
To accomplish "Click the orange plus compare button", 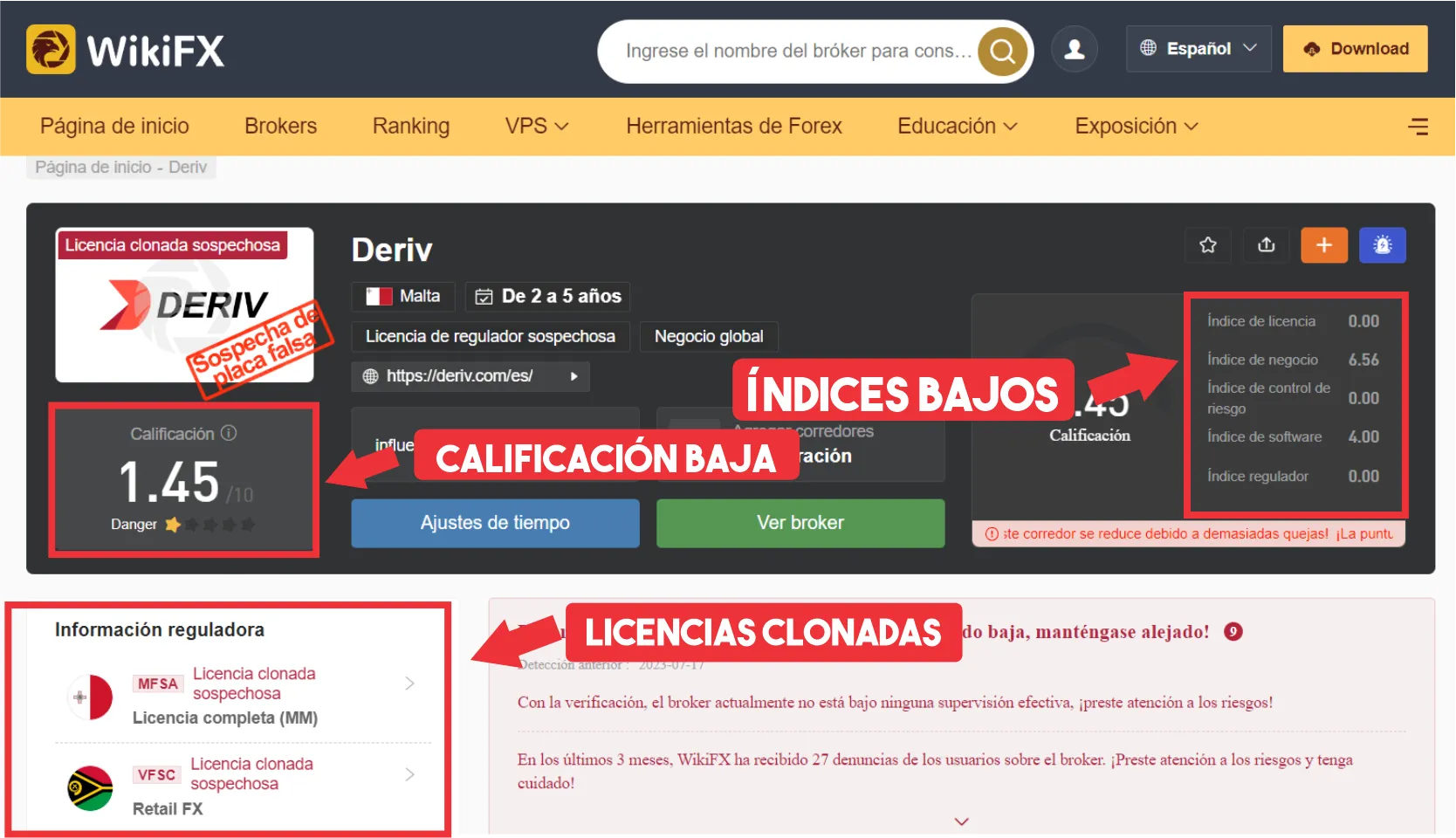I will coord(1324,245).
